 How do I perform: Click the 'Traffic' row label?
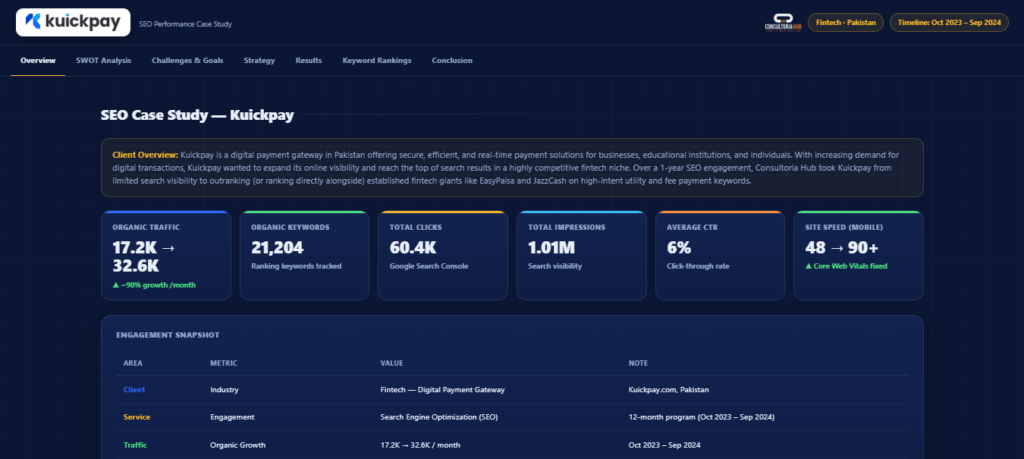pyautogui.click(x=135, y=445)
